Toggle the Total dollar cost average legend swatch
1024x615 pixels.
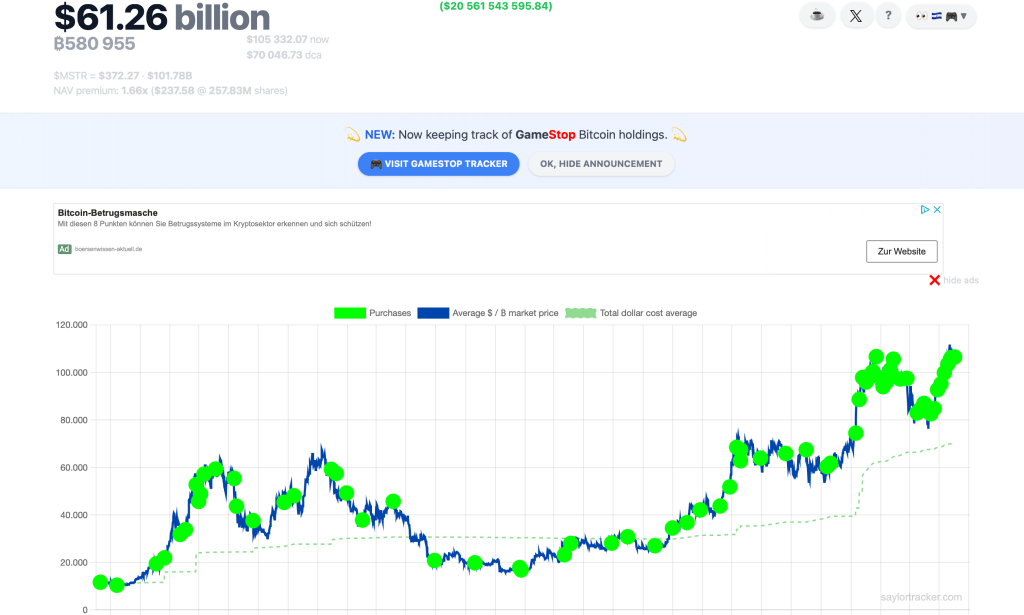[581, 313]
